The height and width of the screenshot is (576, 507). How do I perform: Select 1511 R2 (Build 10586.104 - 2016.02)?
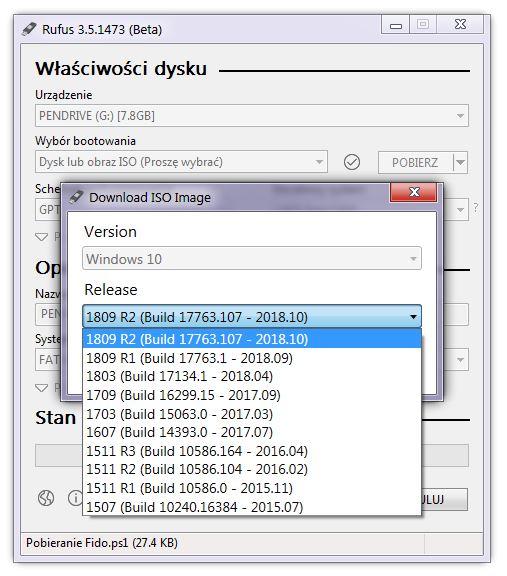pyautogui.click(x=252, y=469)
